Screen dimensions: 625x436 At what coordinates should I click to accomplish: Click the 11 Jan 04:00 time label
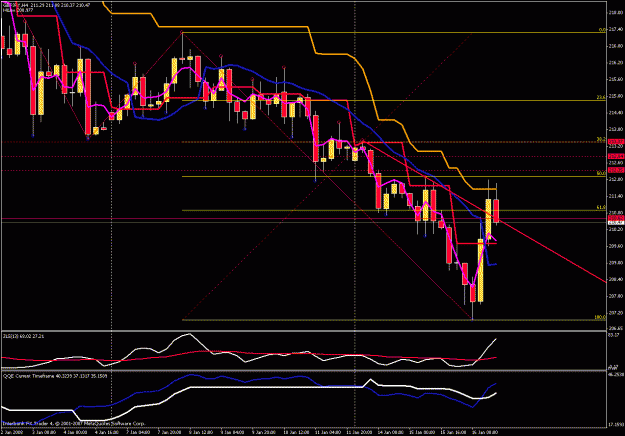(x=327, y=432)
